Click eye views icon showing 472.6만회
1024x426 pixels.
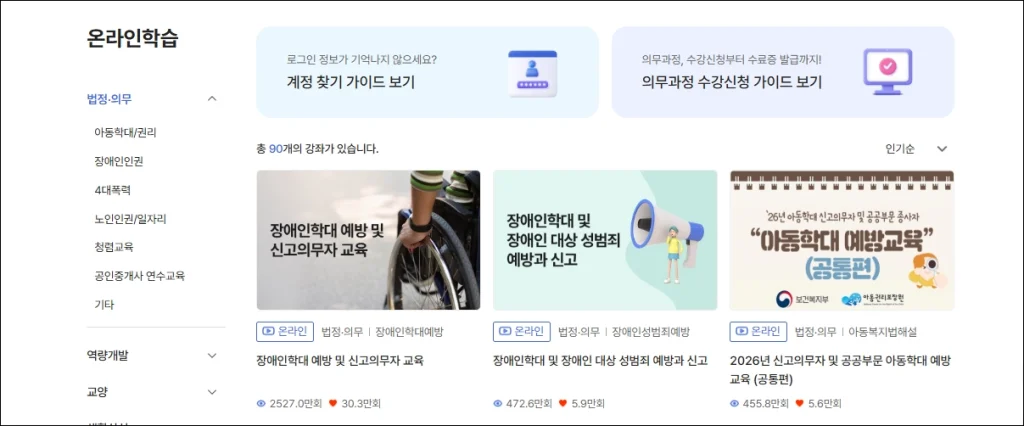point(498,404)
